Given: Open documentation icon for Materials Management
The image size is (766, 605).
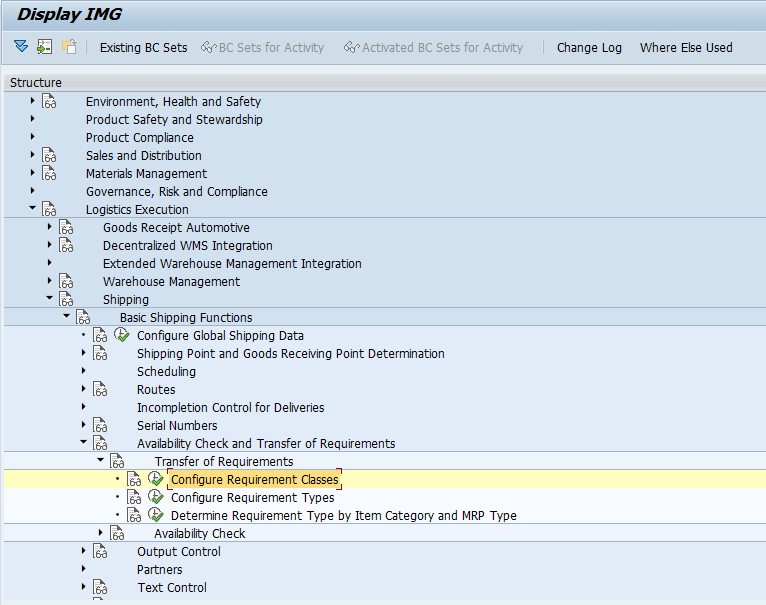Looking at the screenshot, I should tap(49, 173).
